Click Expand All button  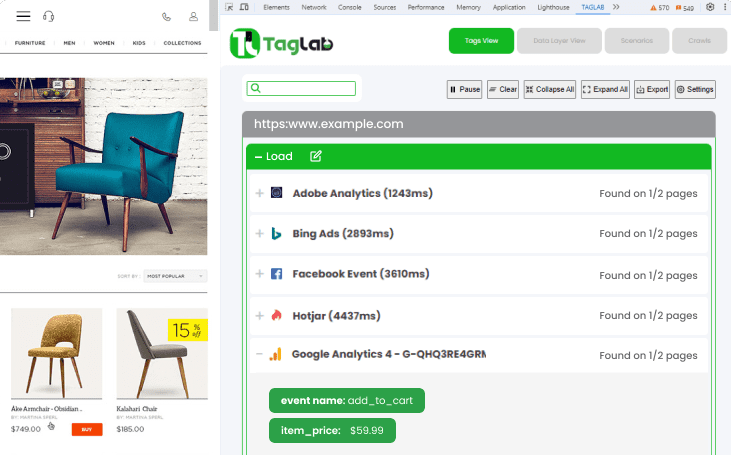coord(605,89)
